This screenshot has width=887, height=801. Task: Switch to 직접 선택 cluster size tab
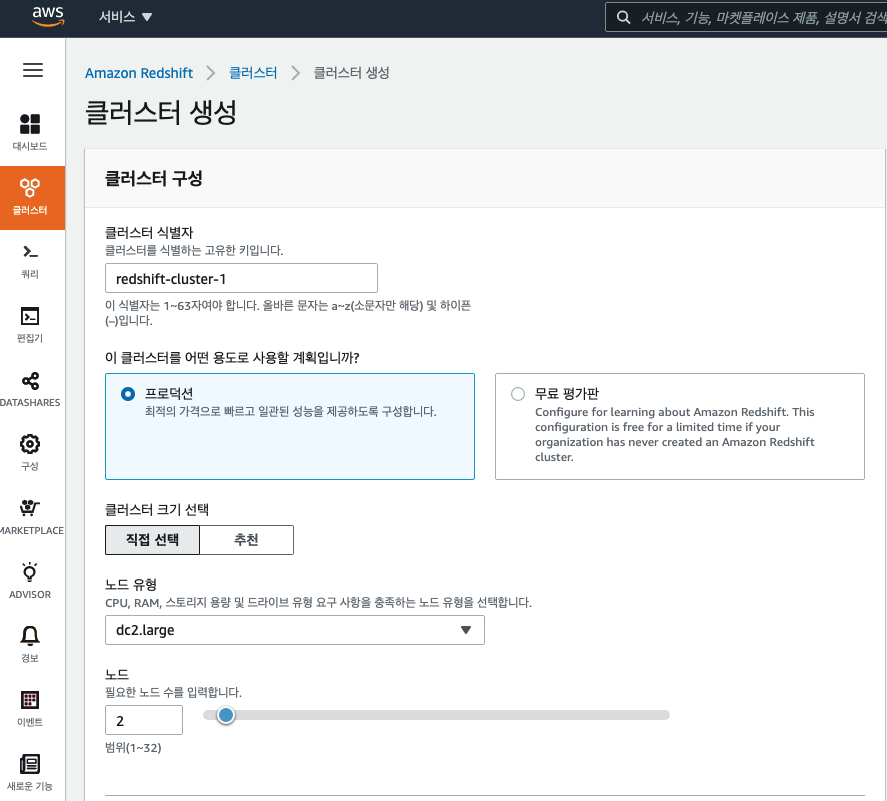pyautogui.click(x=152, y=540)
